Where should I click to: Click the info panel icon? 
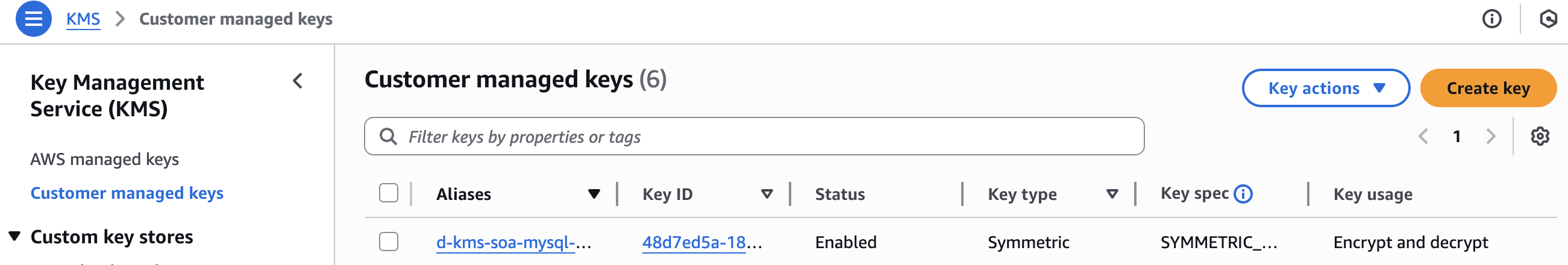coord(1491,19)
